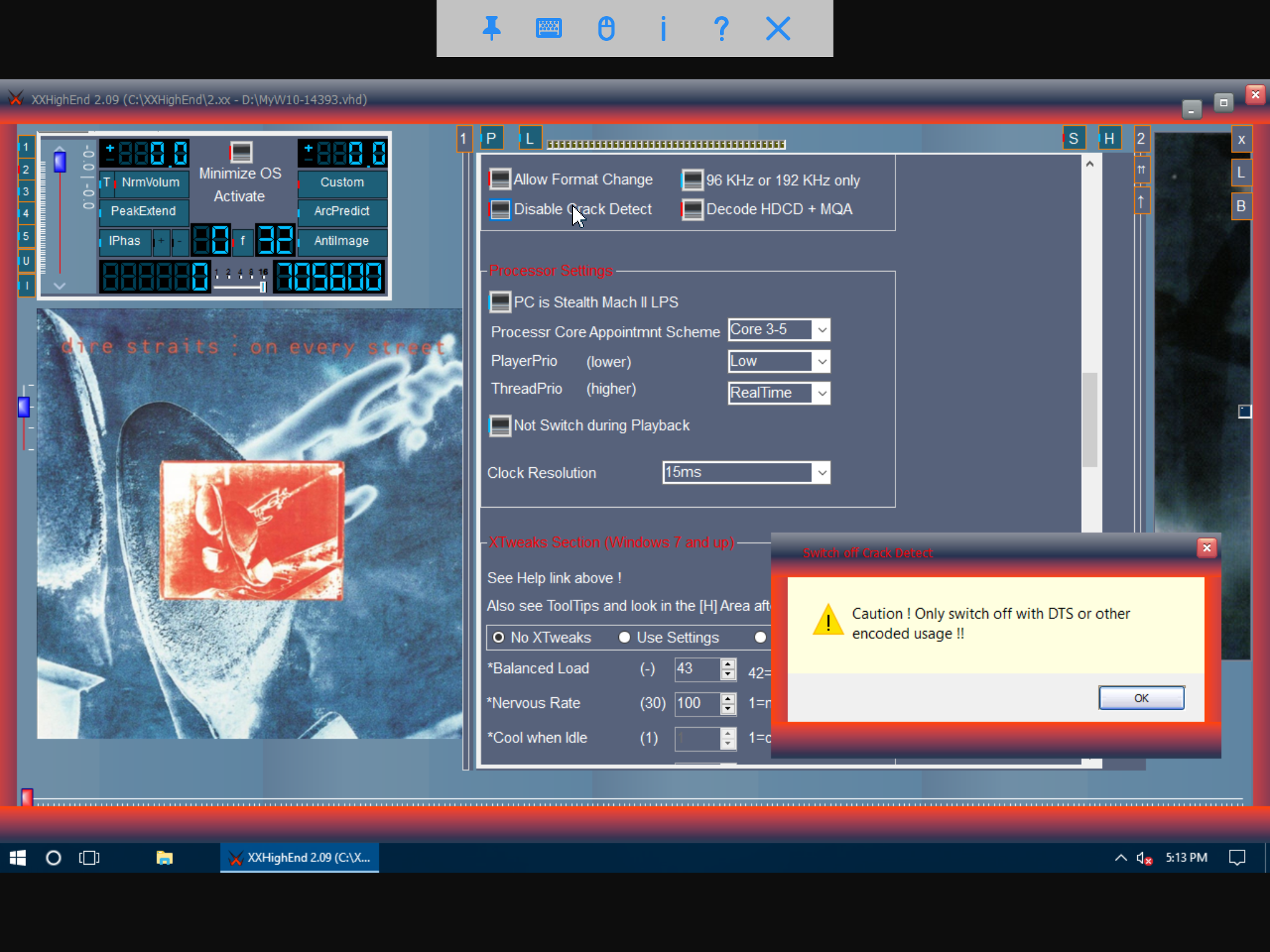The image size is (1270, 952).
Task: Close remote toolbar with X icon
Action: (x=778, y=29)
